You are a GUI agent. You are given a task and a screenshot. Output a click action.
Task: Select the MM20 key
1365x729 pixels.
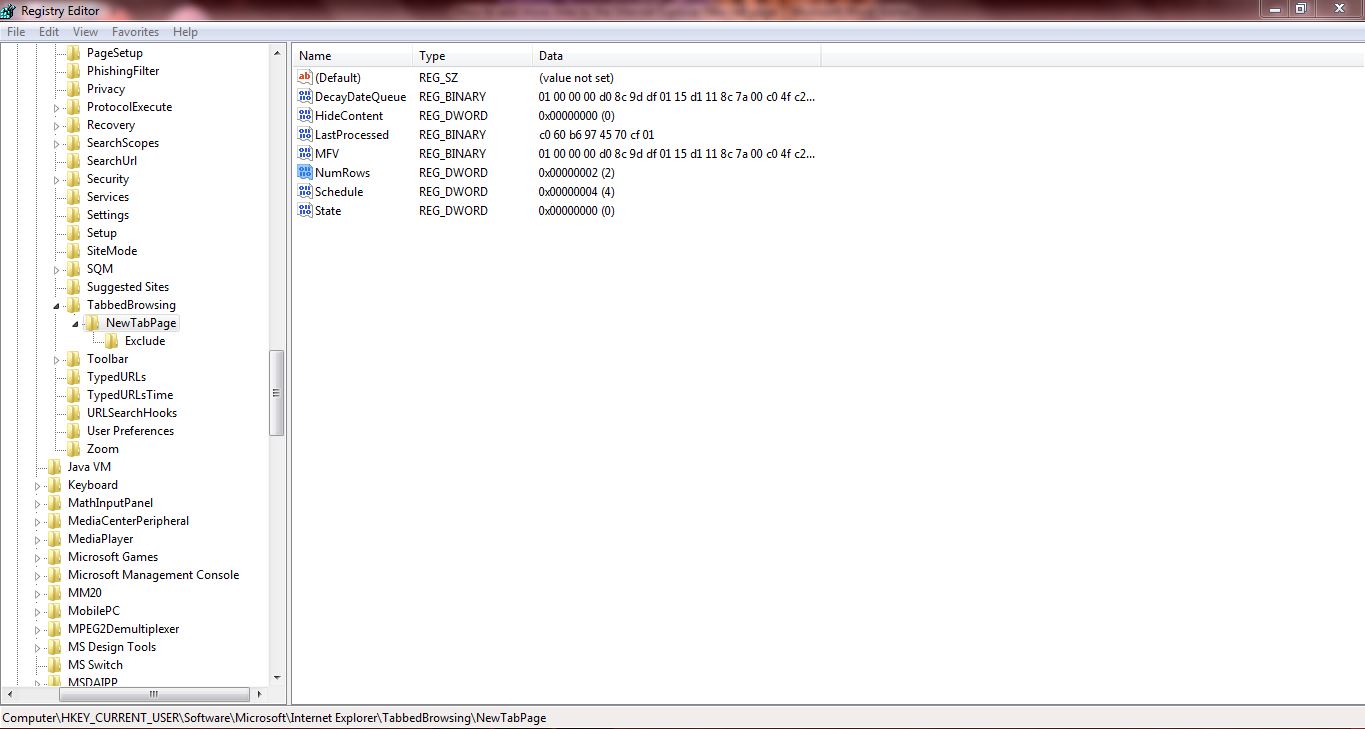[85, 593]
